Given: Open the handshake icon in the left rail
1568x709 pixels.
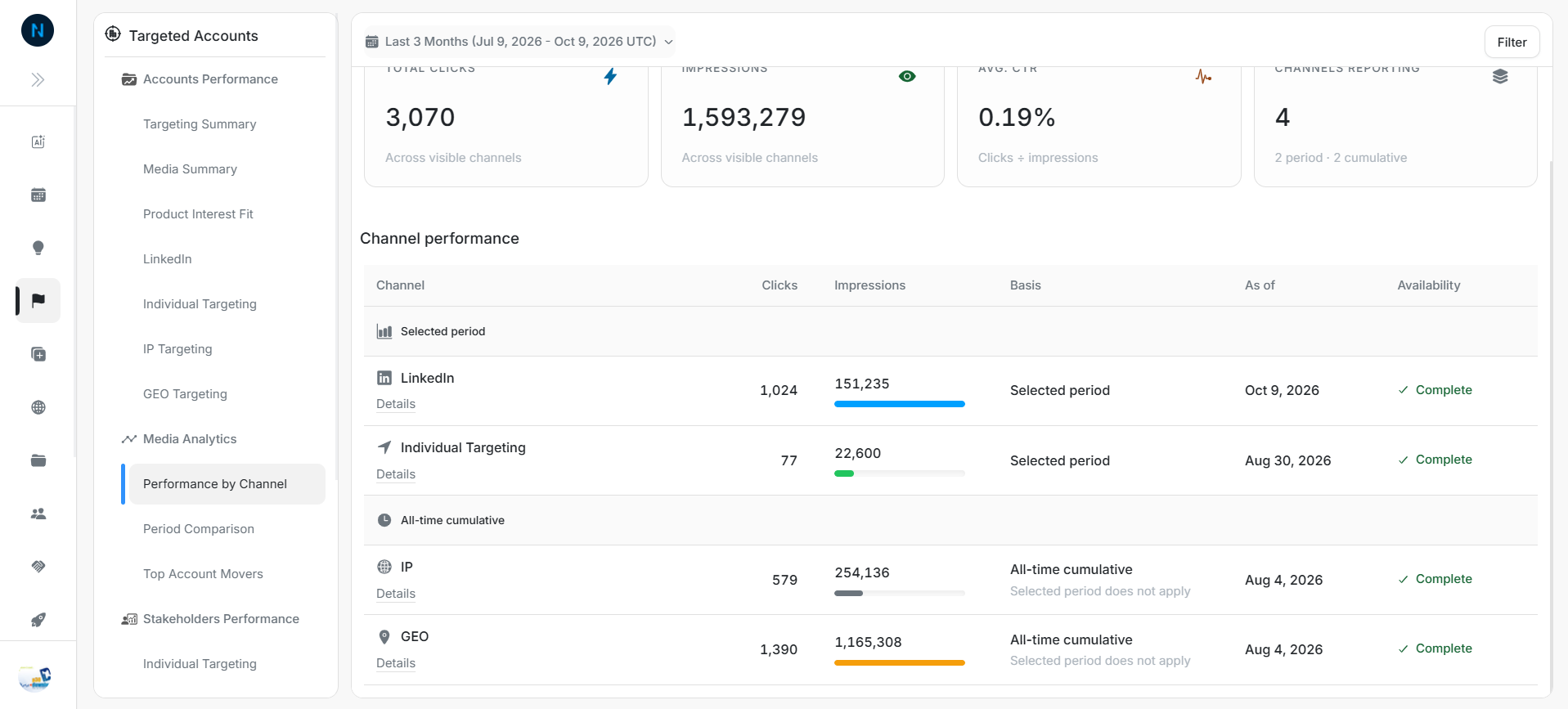Looking at the screenshot, I should (38, 567).
